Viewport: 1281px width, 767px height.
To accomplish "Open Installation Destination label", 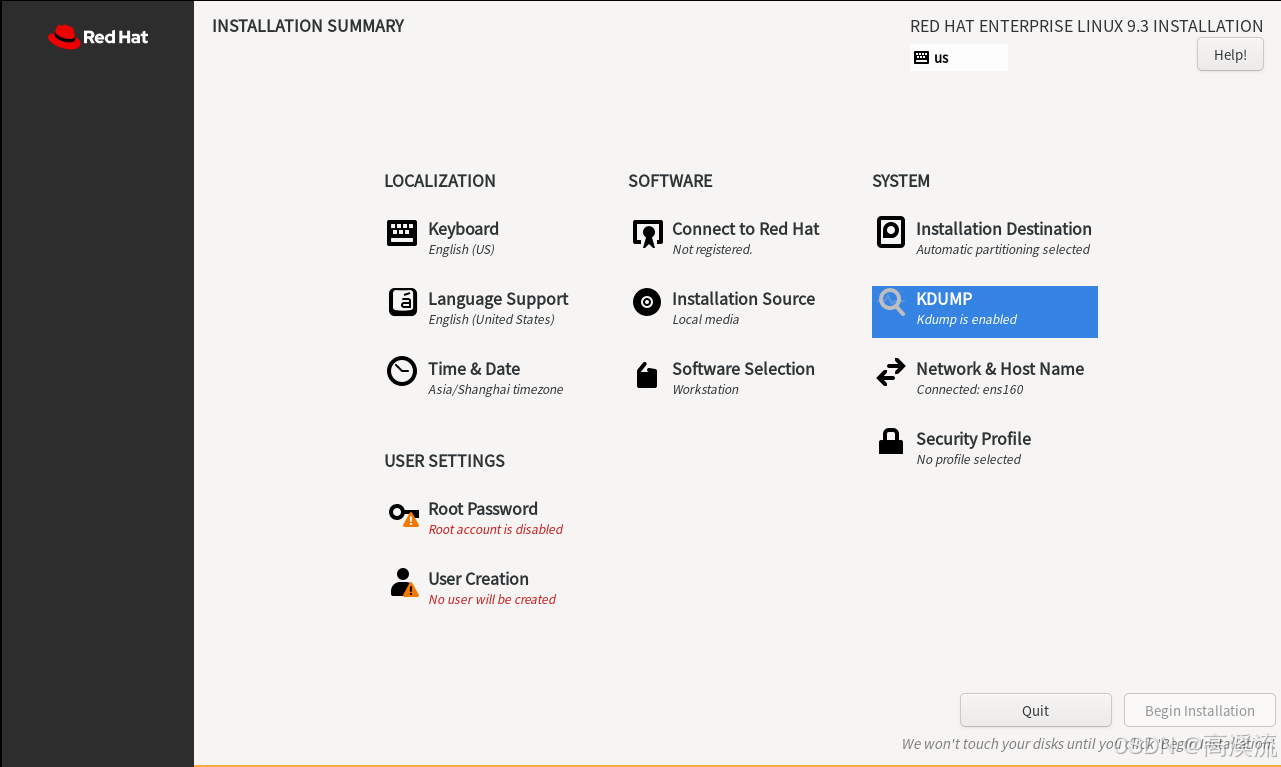I will point(1004,229).
